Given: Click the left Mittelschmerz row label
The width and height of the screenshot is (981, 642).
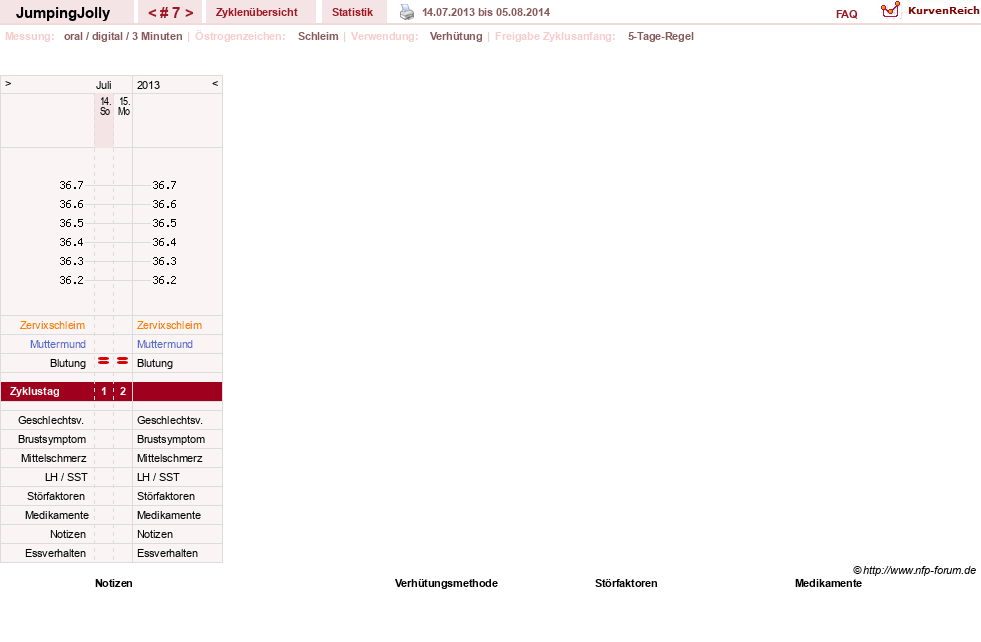Looking at the screenshot, I should 54,459.
